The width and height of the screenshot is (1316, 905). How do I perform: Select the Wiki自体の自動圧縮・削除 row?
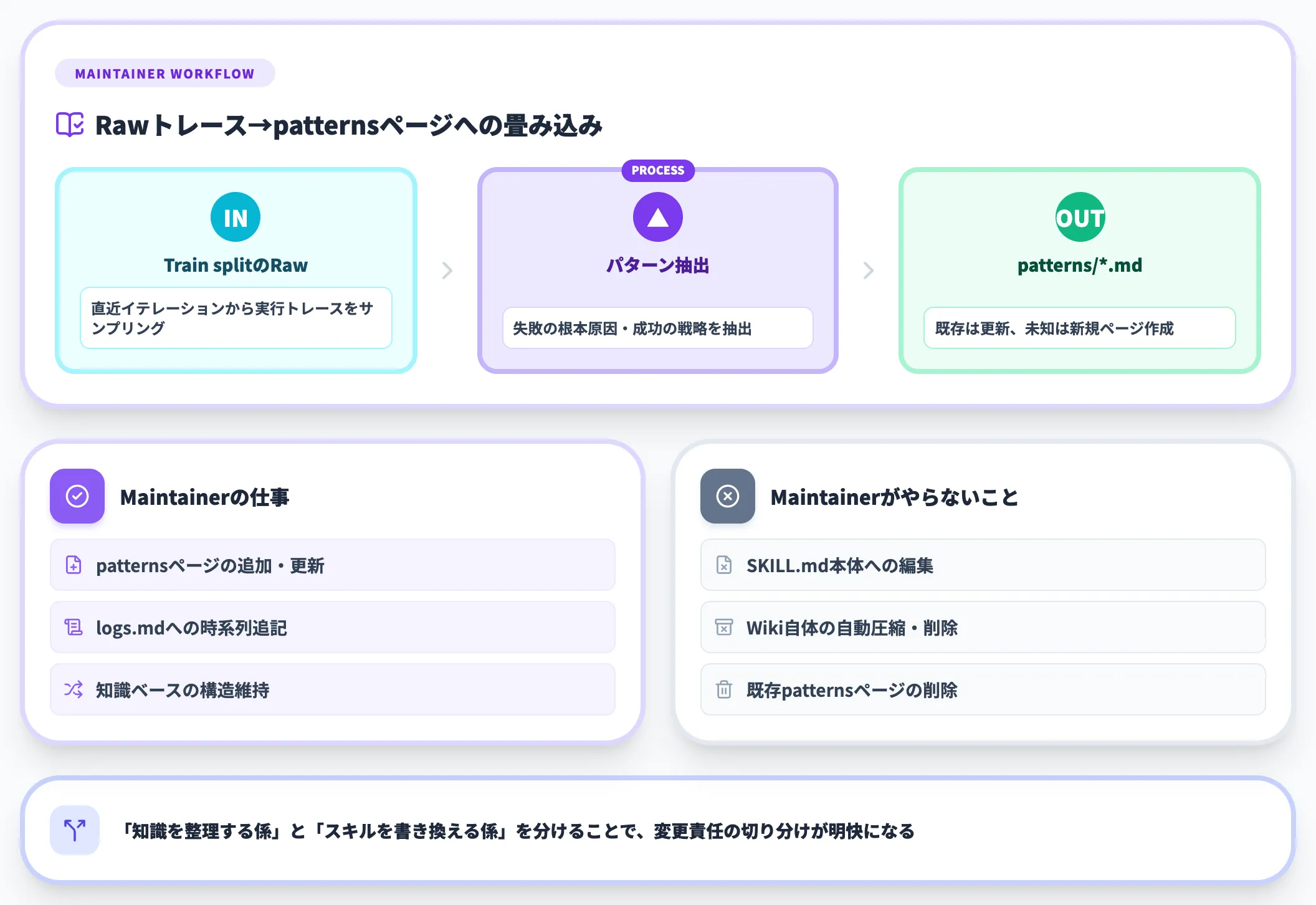(x=983, y=627)
